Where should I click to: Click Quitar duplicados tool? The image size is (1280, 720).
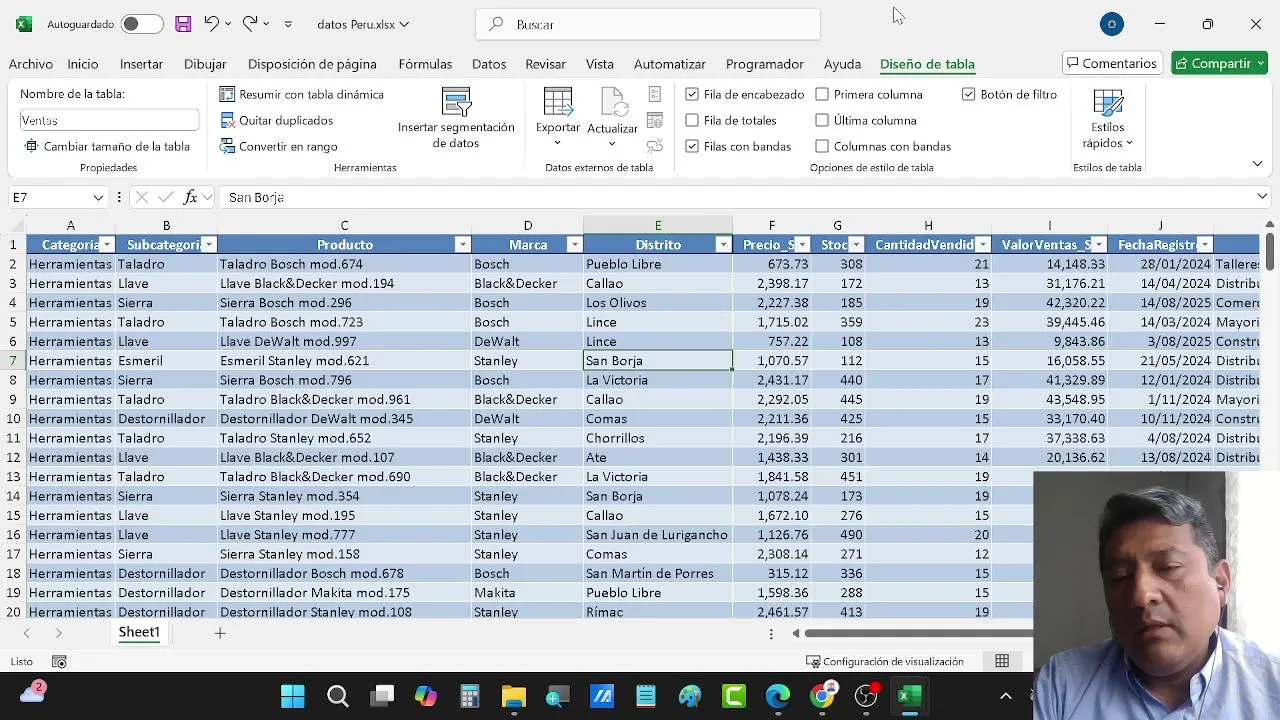276,120
